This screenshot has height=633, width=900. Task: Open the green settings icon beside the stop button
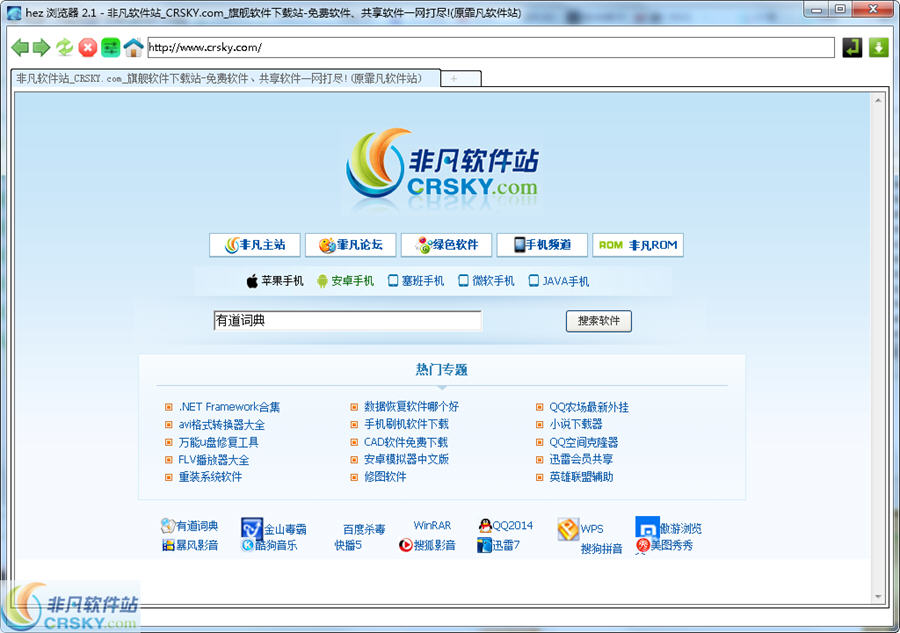[x=110, y=47]
